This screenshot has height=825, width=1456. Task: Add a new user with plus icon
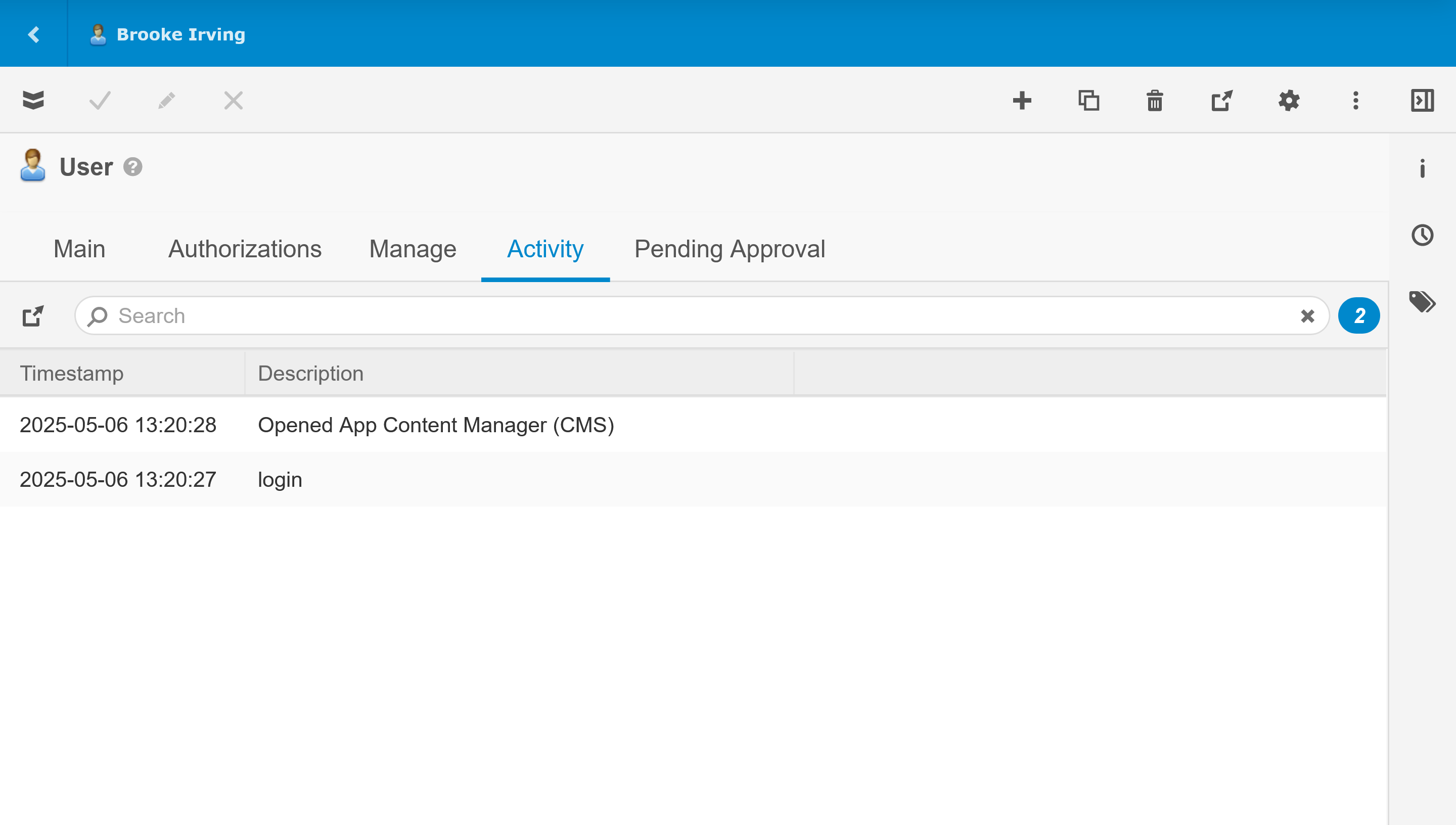coord(1022,100)
